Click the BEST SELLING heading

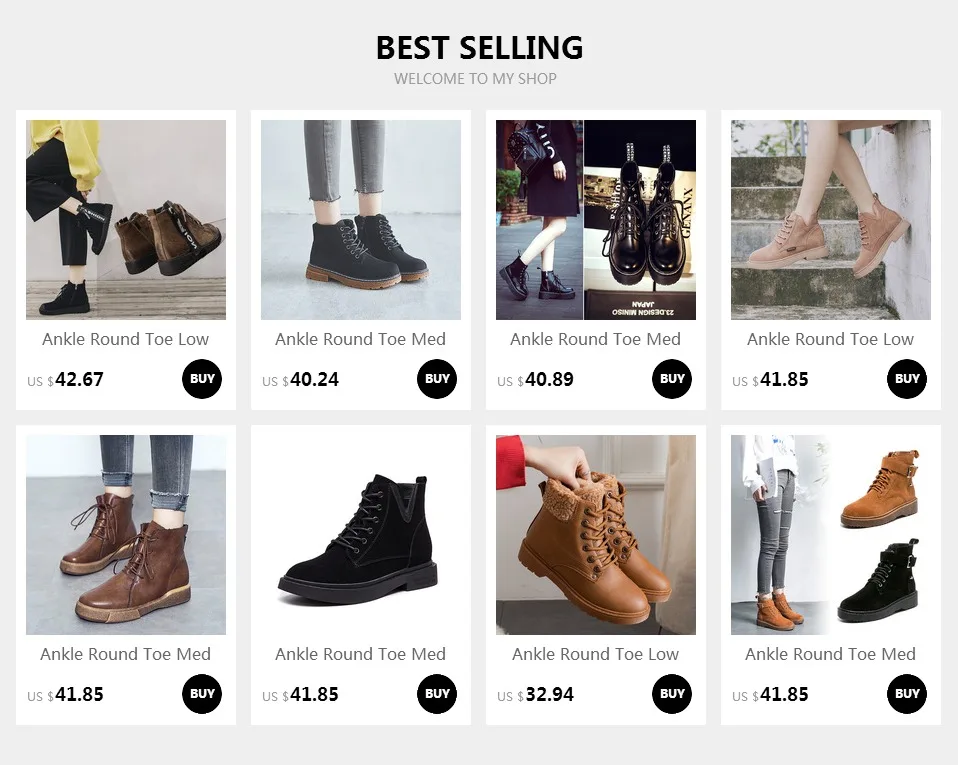click(x=479, y=48)
